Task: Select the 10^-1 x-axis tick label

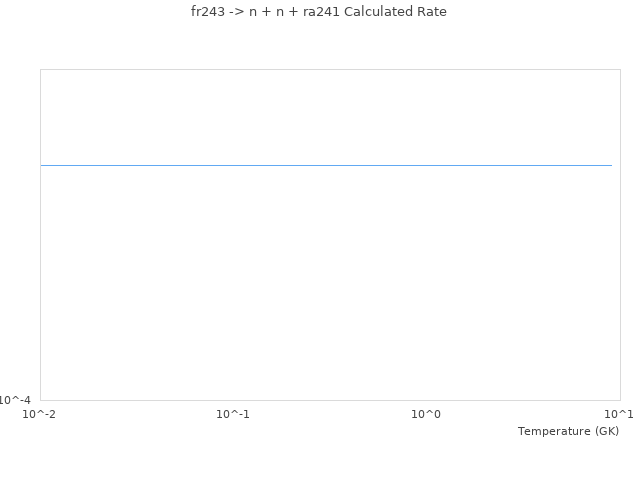Action: tap(233, 414)
